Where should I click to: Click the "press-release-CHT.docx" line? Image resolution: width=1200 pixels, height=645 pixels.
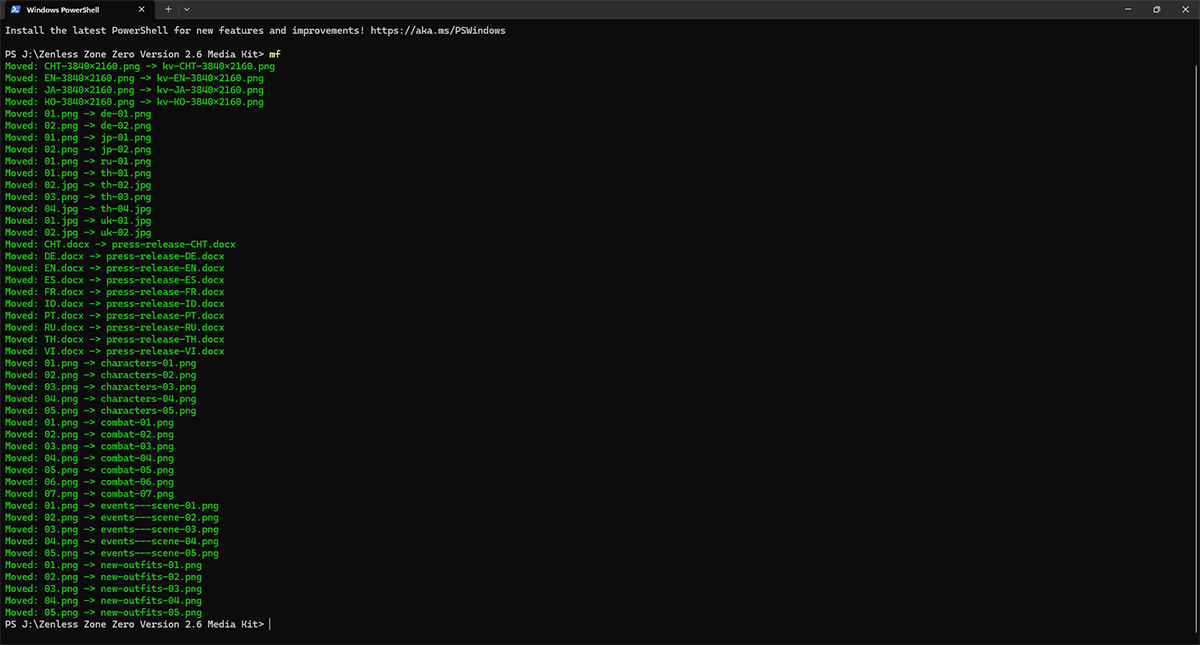point(120,244)
